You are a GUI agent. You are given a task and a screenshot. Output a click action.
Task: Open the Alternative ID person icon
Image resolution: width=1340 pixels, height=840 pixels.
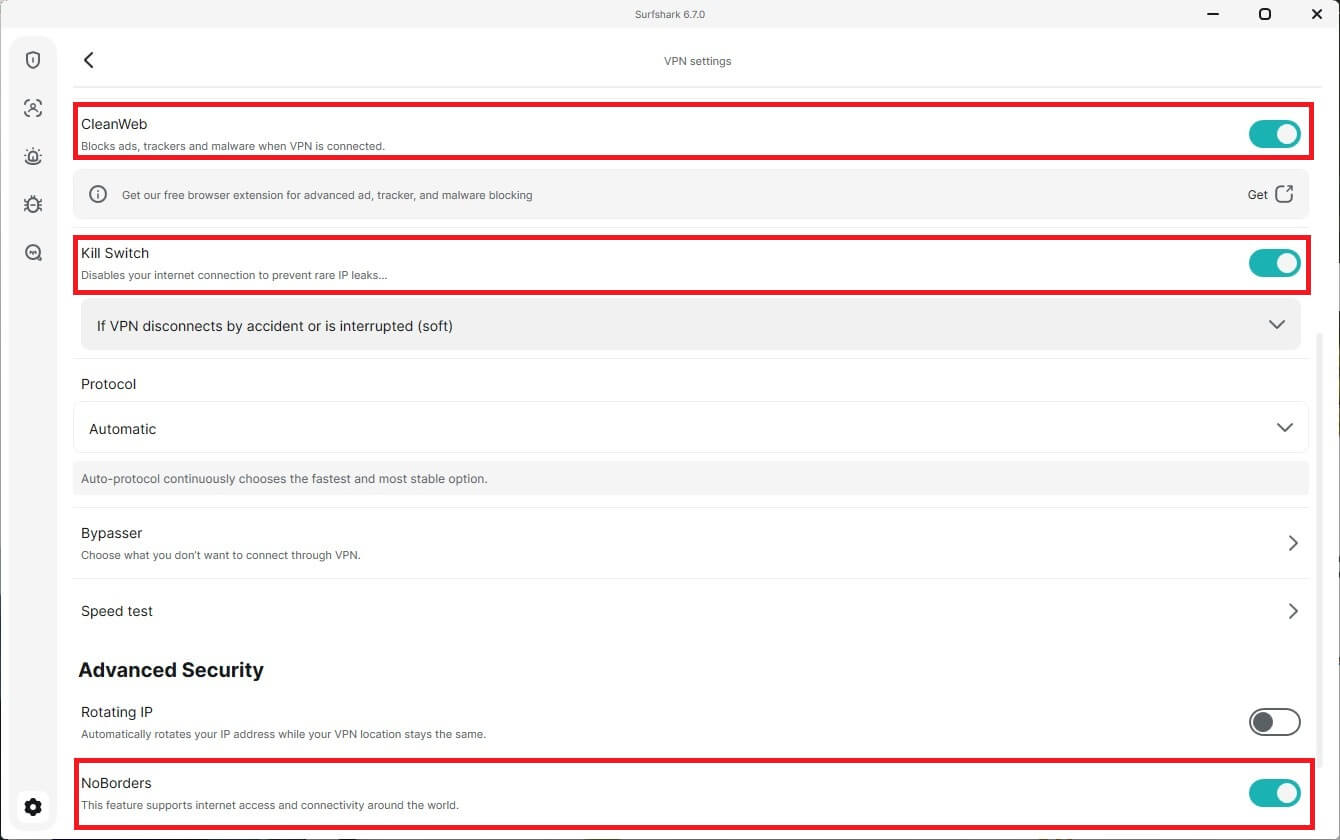[33, 108]
